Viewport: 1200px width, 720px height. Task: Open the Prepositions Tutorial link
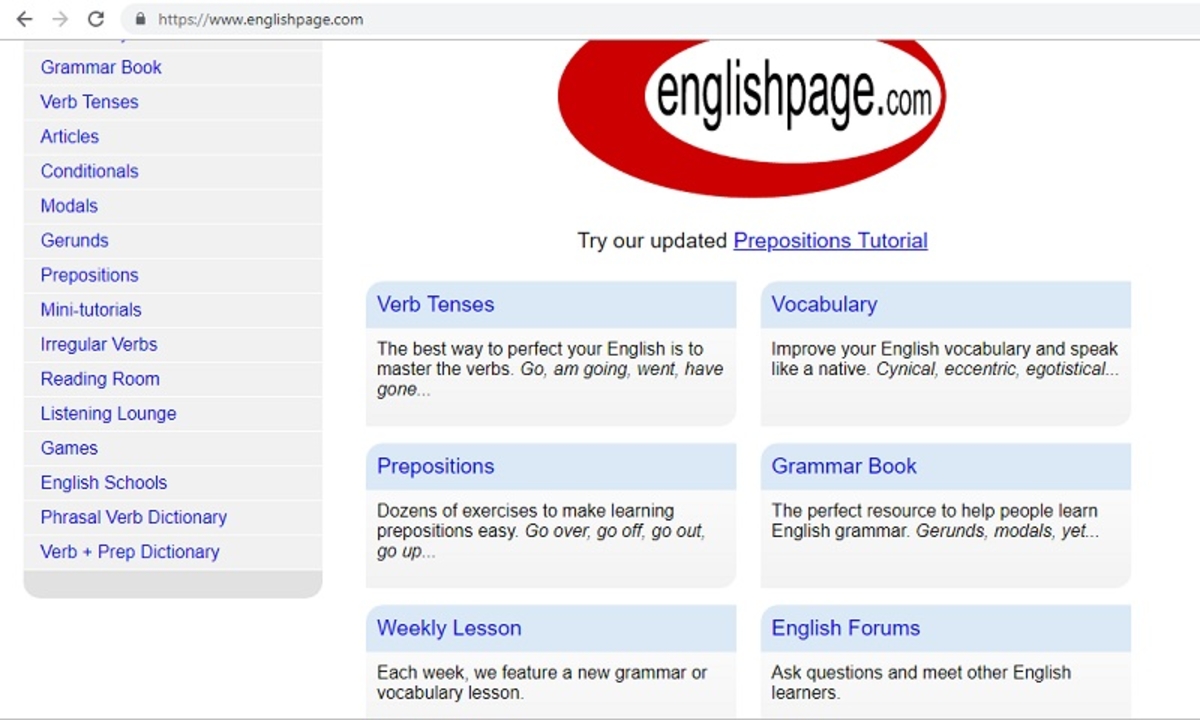830,241
